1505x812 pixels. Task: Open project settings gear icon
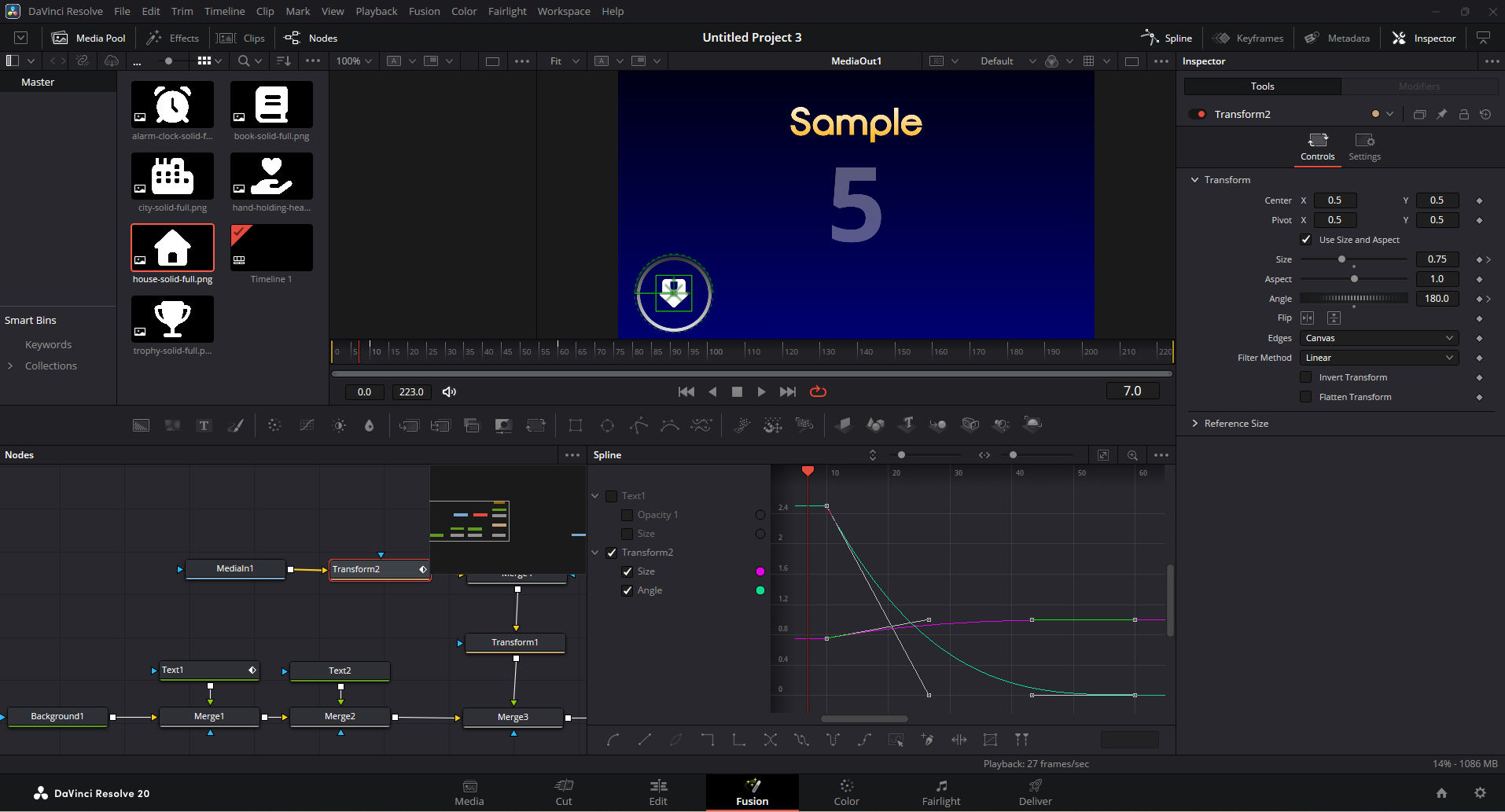tap(1480, 792)
